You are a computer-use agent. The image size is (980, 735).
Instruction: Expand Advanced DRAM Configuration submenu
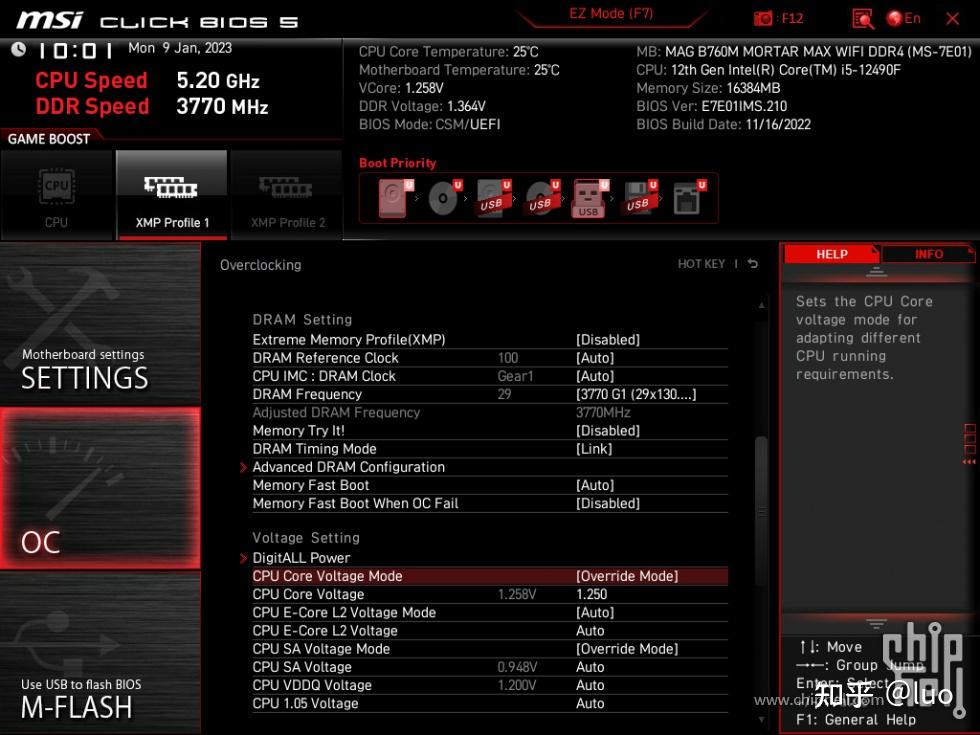(x=348, y=467)
